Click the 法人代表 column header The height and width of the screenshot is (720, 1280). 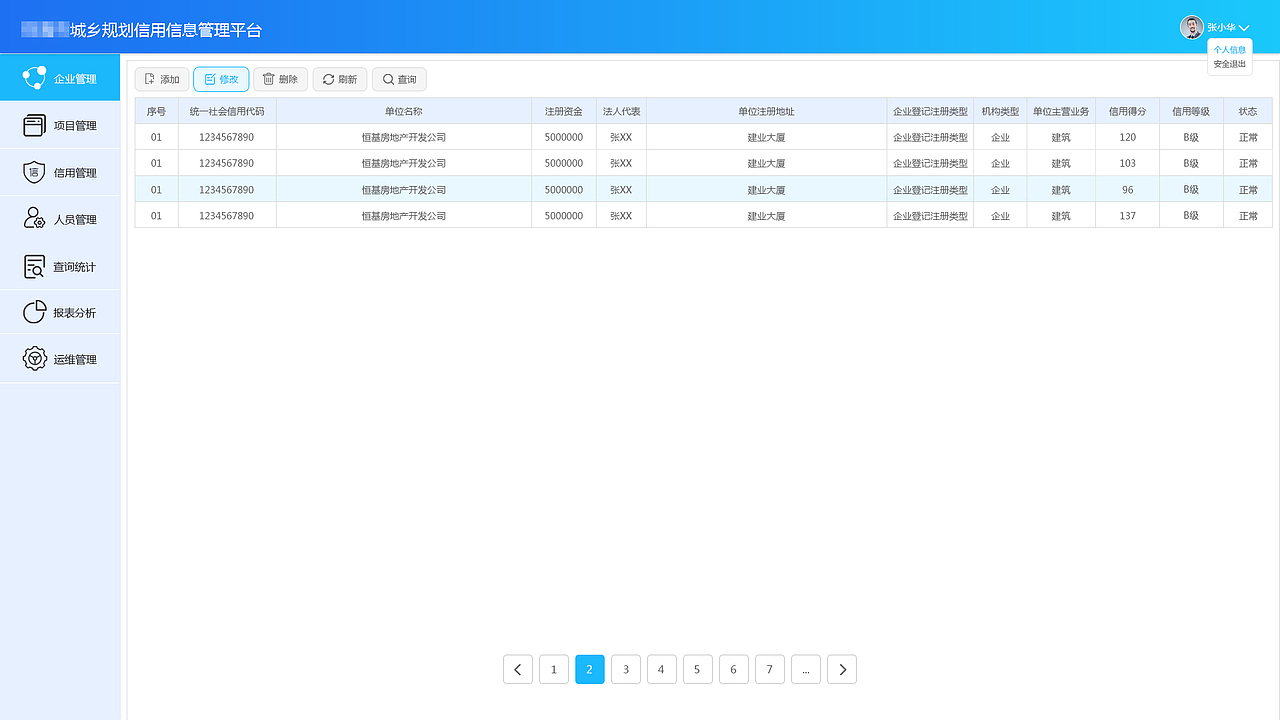621,111
